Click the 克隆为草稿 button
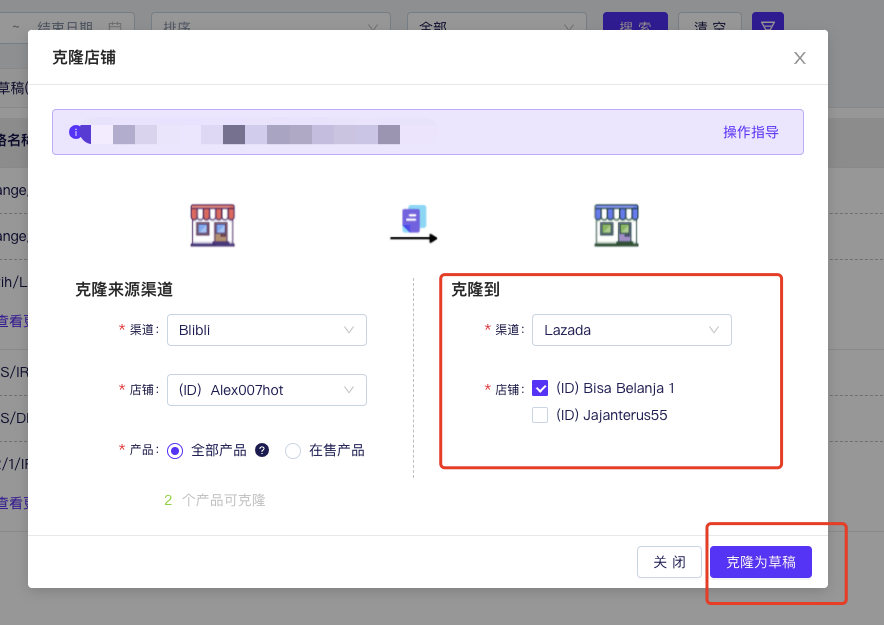This screenshot has height=625, width=884. (760, 562)
